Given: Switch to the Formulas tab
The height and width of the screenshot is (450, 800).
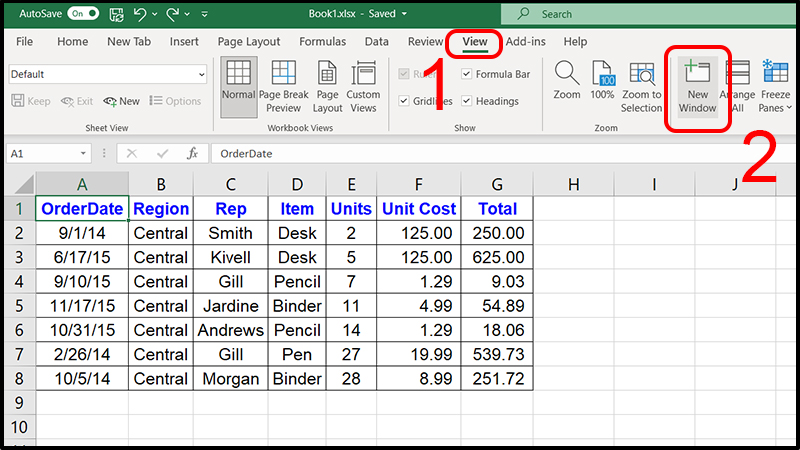Looking at the screenshot, I should [322, 41].
